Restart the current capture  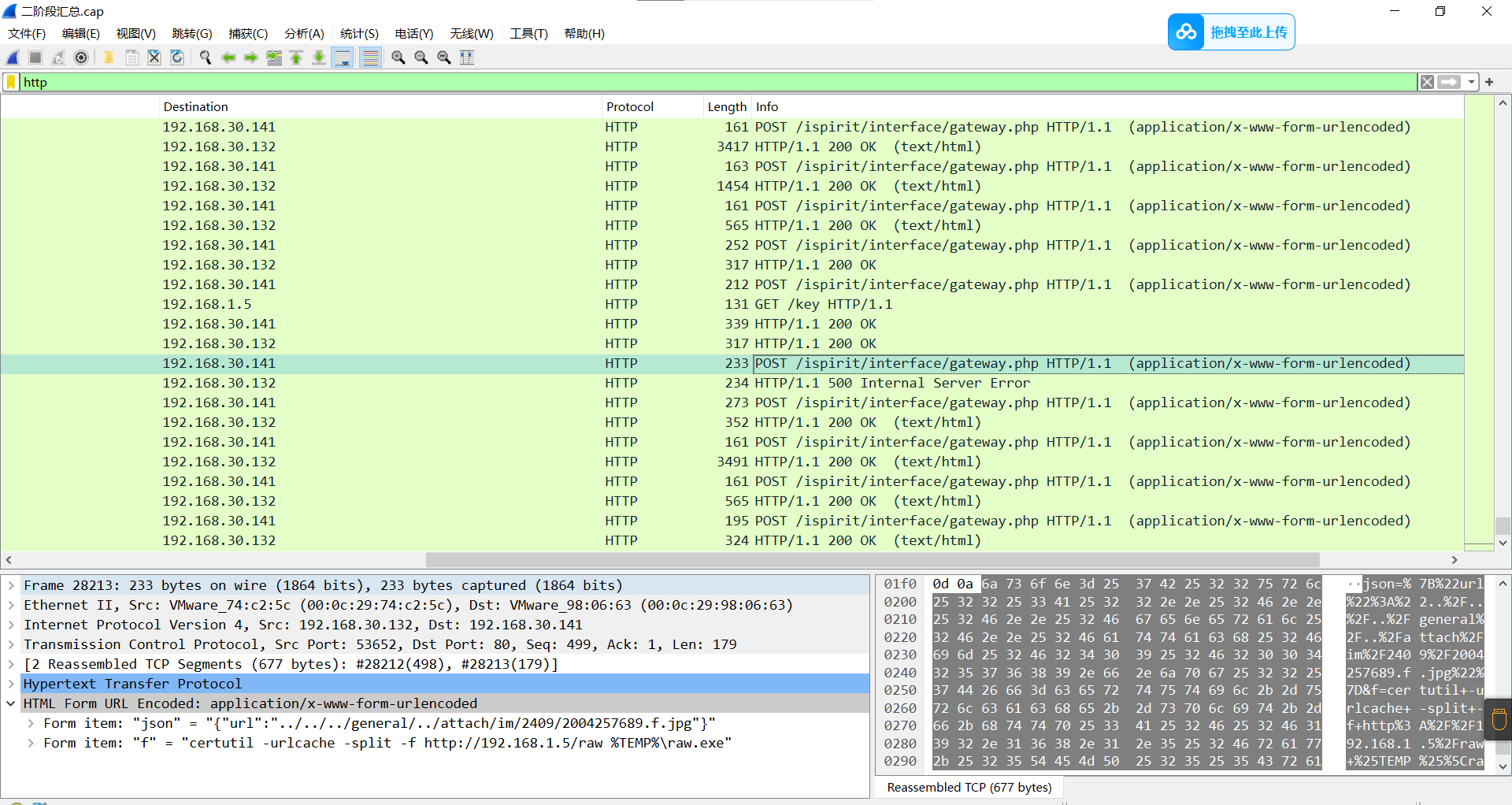58,57
